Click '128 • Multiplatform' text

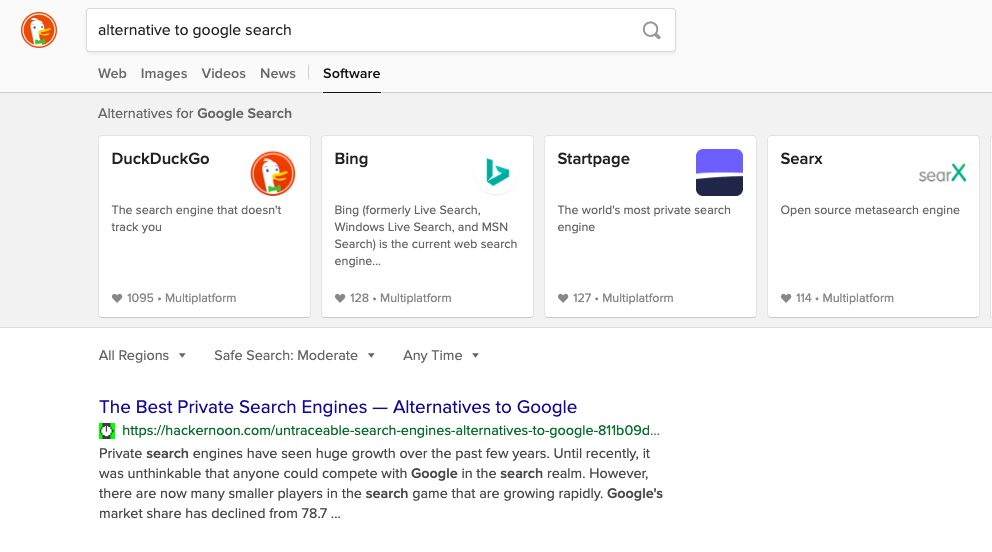click(400, 298)
